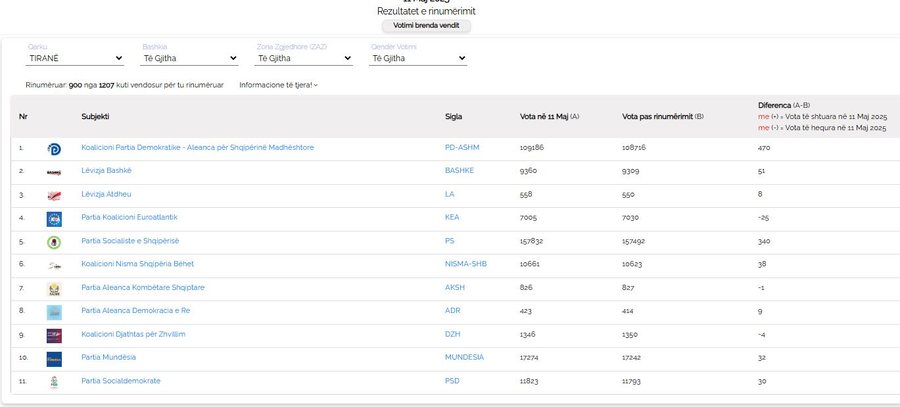Click the PS sigla link

tap(449, 241)
